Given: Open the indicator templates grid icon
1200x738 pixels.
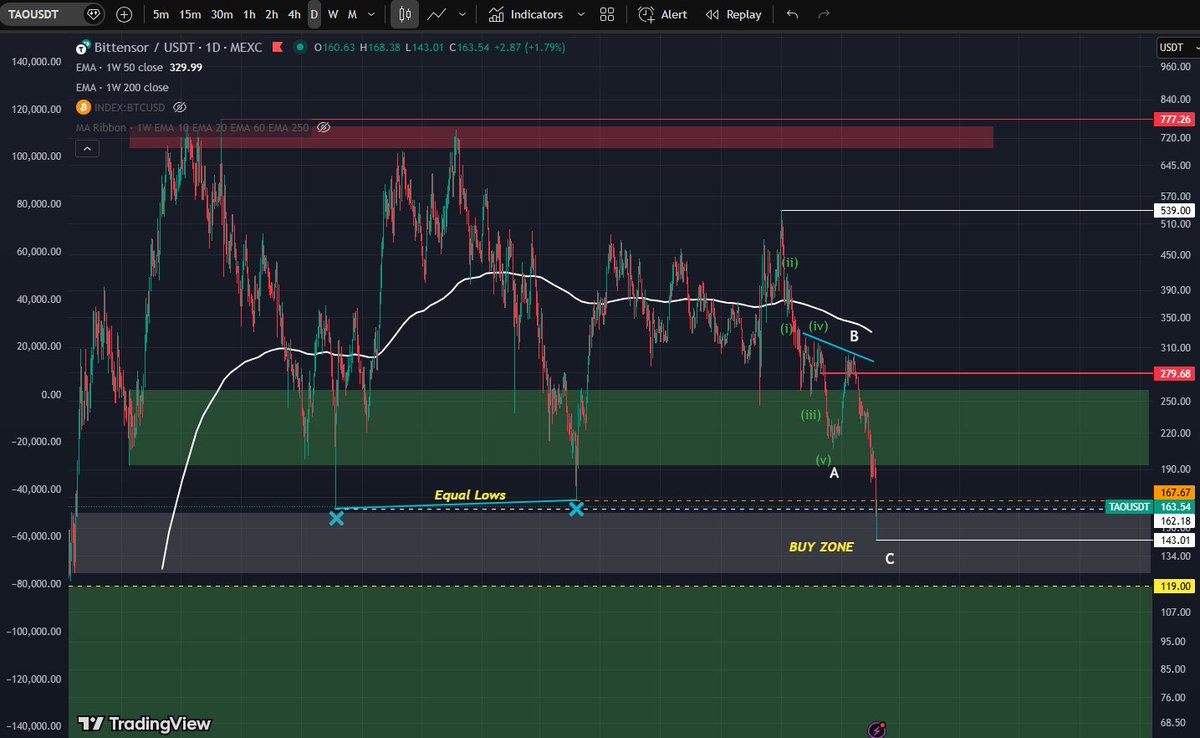Looking at the screenshot, I should [x=607, y=15].
